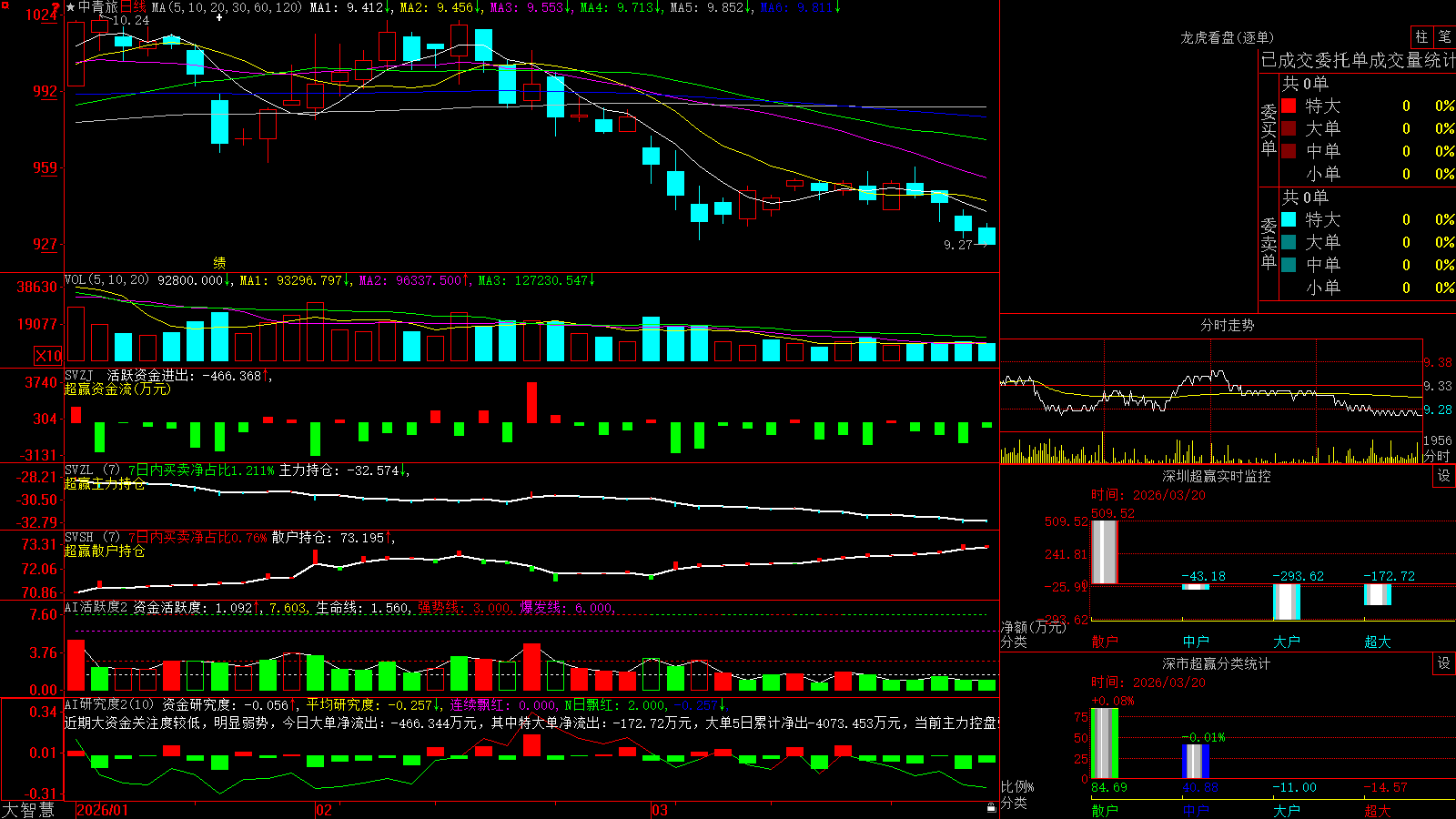Click the 分时走势 panel title
This screenshot has height=819, width=1456.
coord(1227,325)
